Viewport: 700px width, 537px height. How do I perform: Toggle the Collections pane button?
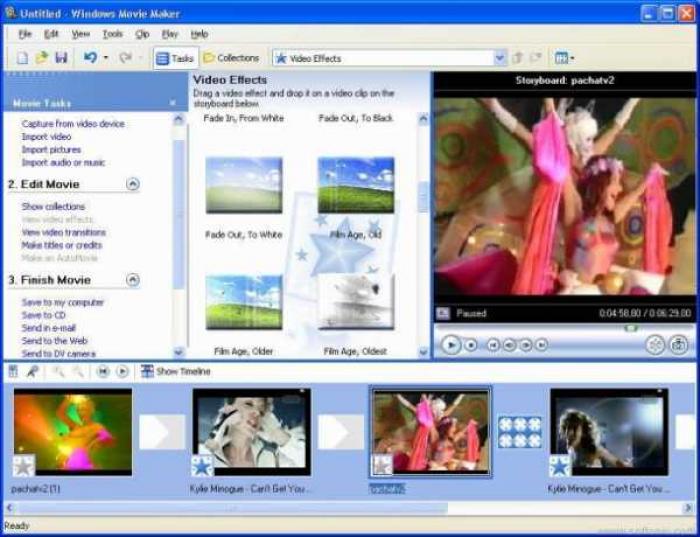coord(231,58)
